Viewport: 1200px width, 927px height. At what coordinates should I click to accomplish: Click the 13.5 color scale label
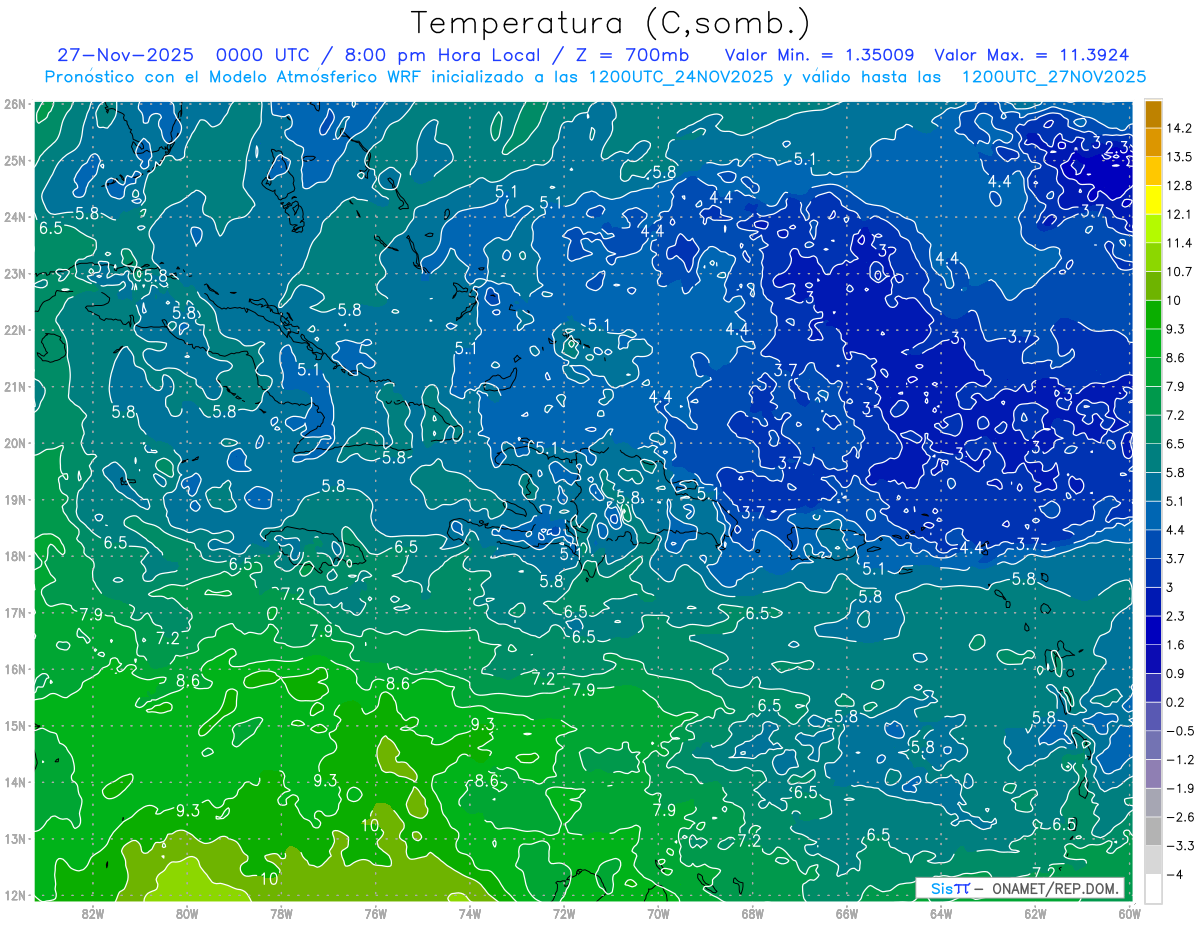click(1179, 157)
